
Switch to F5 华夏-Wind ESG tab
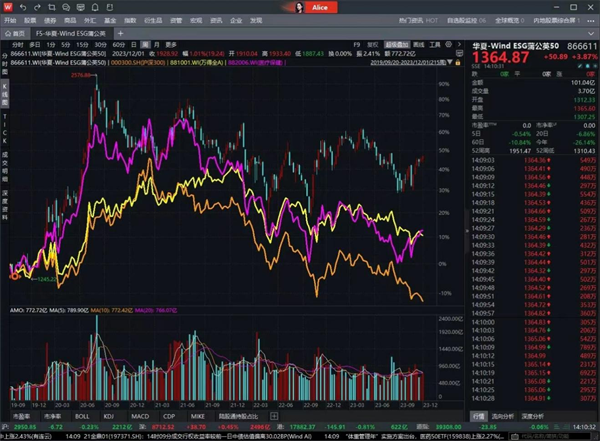[70, 34]
